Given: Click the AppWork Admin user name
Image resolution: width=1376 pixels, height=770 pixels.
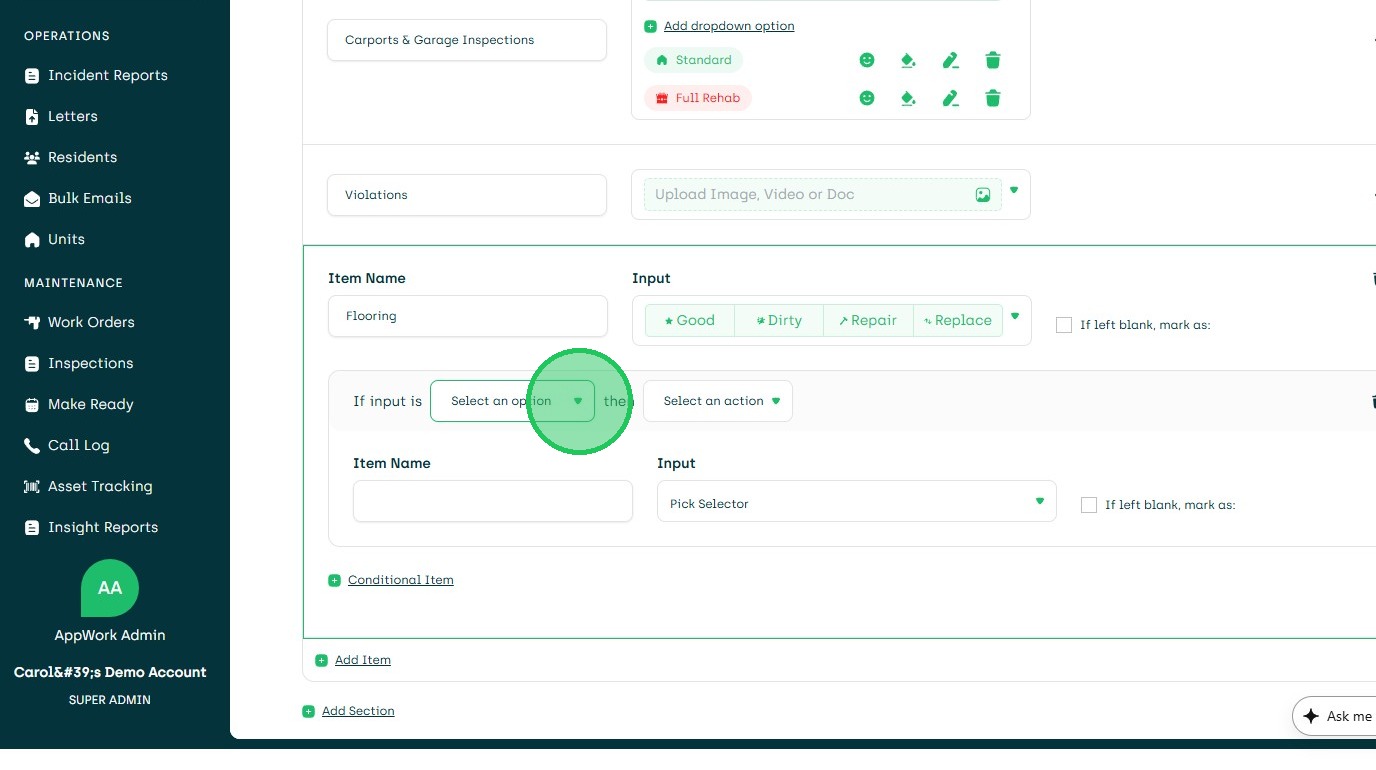Looking at the screenshot, I should click(110, 635).
